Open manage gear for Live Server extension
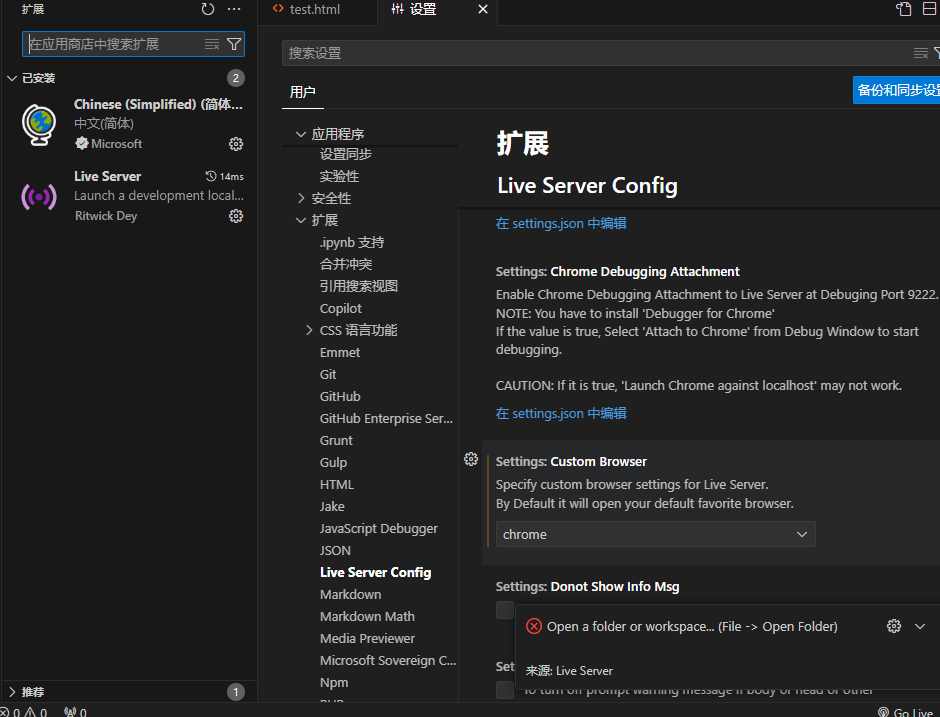Viewport: 940px width, 717px height. pyautogui.click(x=236, y=216)
